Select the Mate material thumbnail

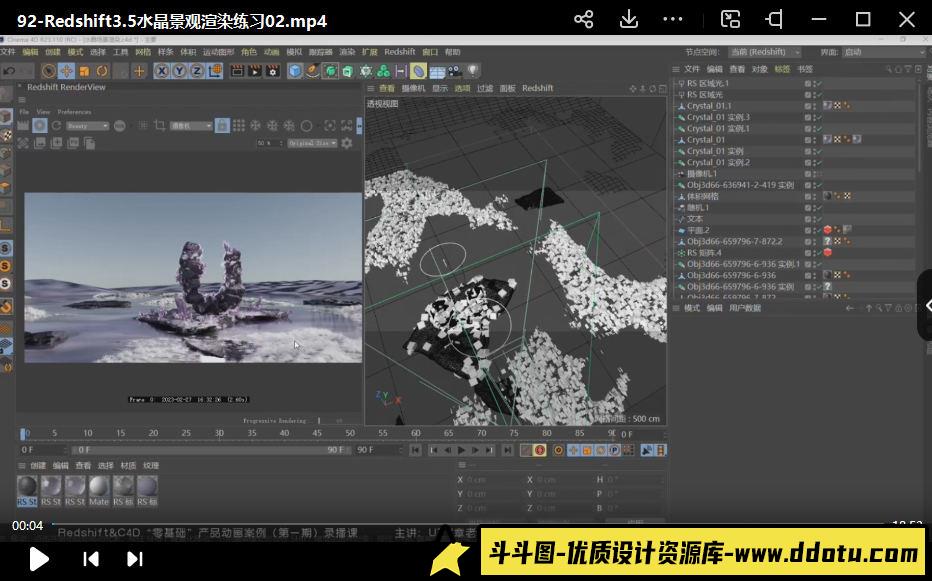(99, 491)
